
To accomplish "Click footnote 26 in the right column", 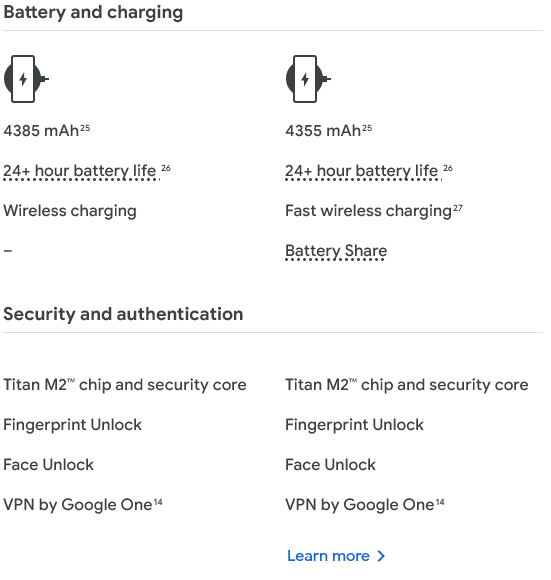I will 447,168.
